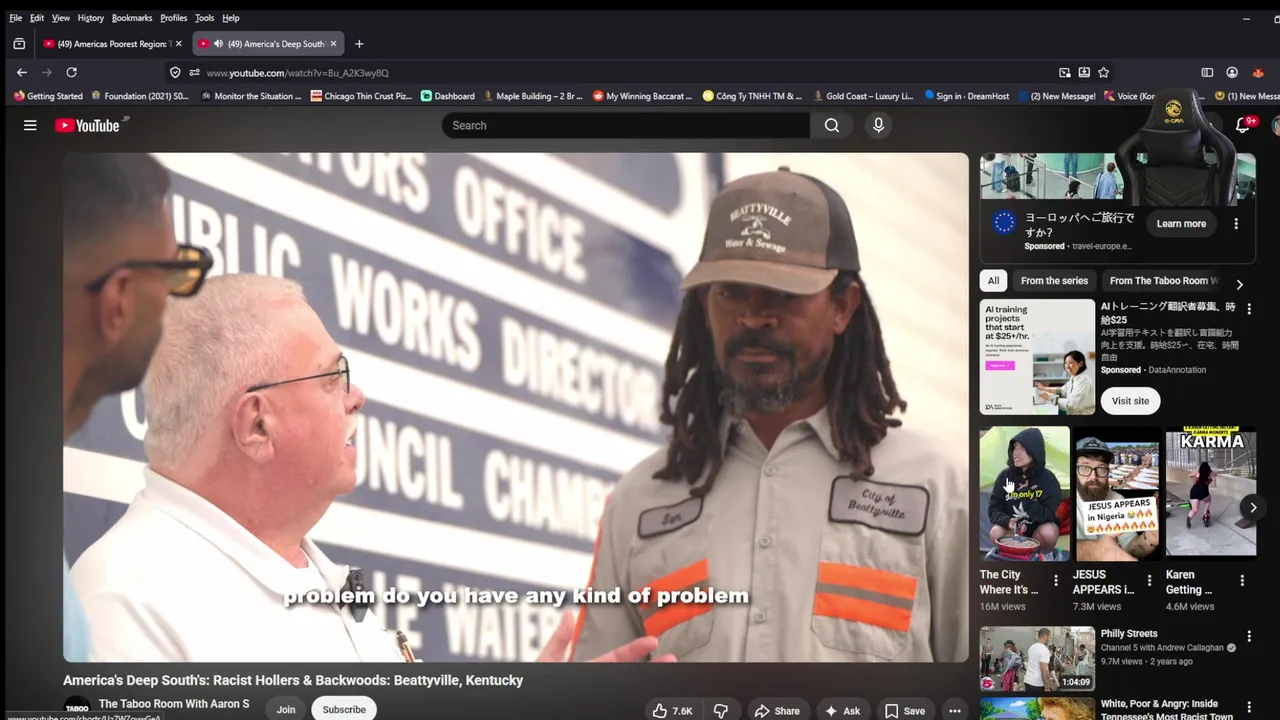Open the YouTube hamburger guide menu
The width and height of the screenshot is (1280, 720).
[x=30, y=125]
